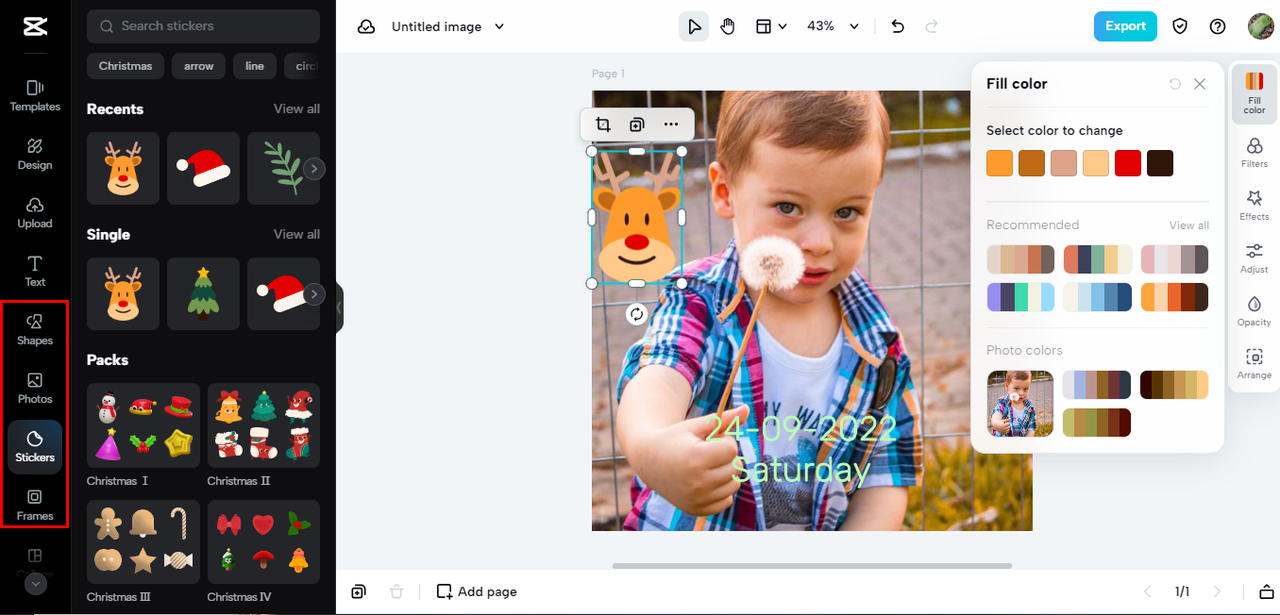View all Single stickers

click(297, 234)
